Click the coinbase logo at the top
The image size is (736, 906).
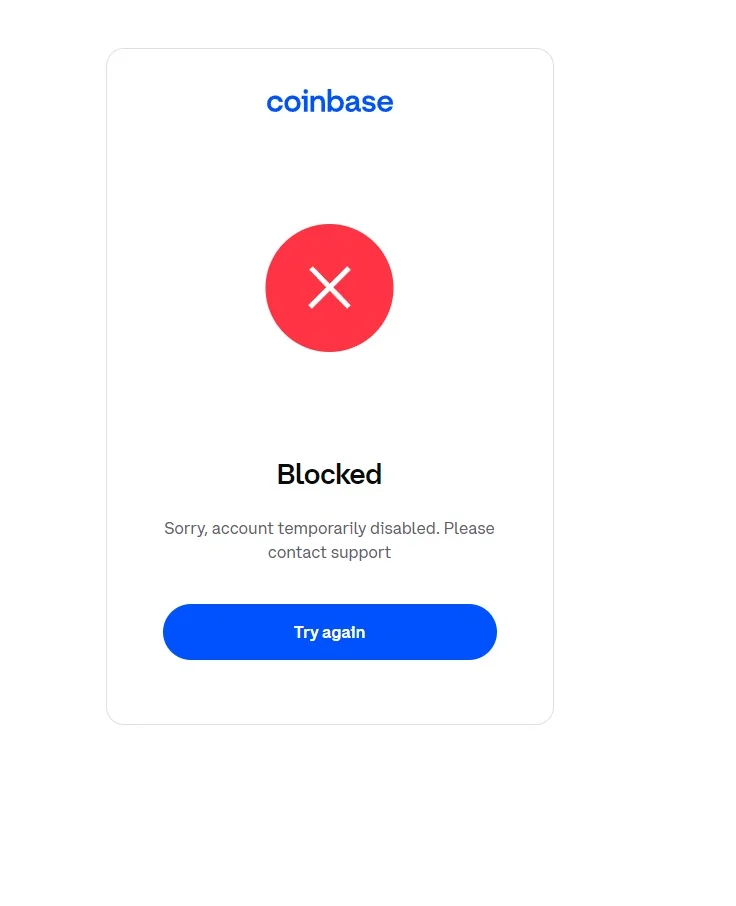tap(329, 101)
